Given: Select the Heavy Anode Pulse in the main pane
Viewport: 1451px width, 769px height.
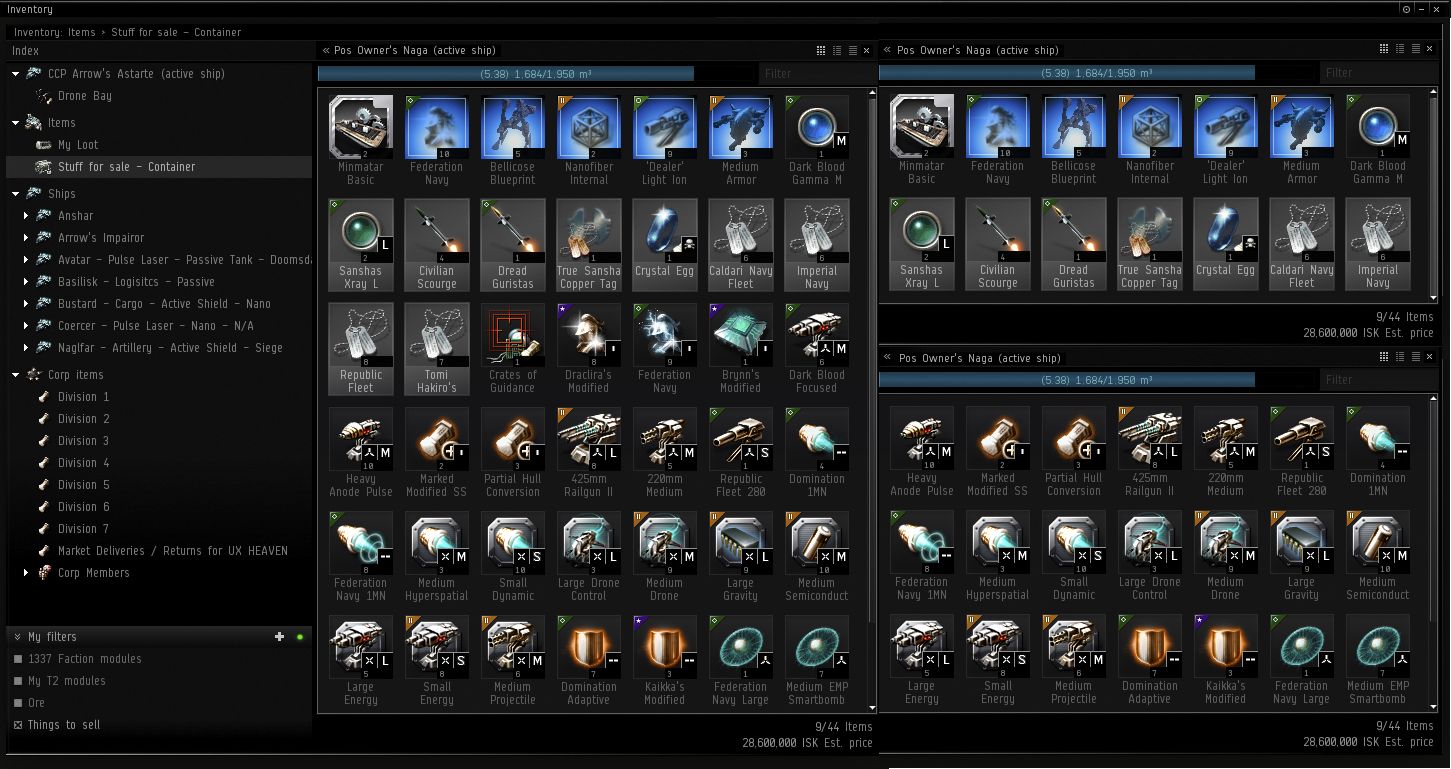Looking at the screenshot, I should click(x=360, y=453).
